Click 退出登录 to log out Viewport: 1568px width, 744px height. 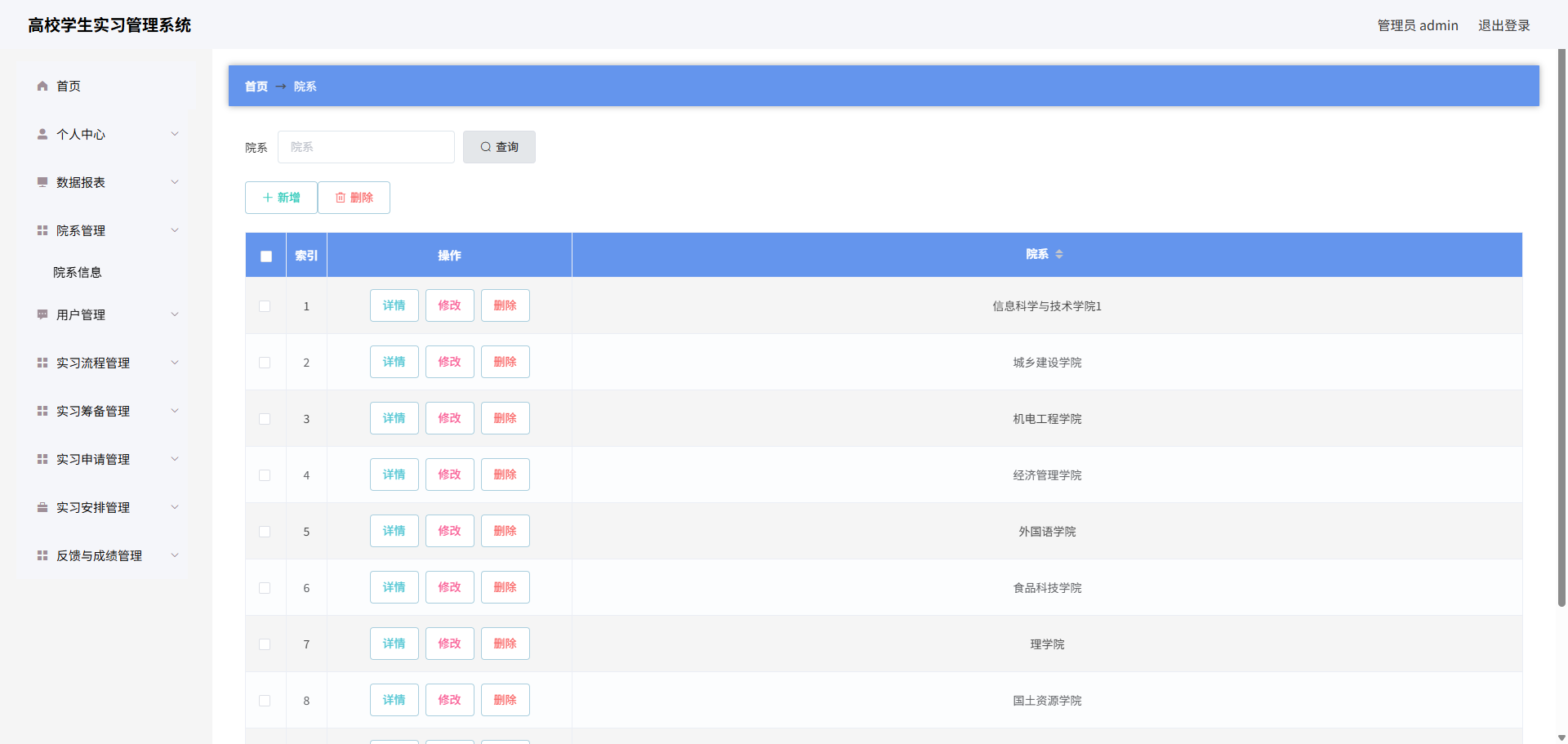(x=1503, y=25)
